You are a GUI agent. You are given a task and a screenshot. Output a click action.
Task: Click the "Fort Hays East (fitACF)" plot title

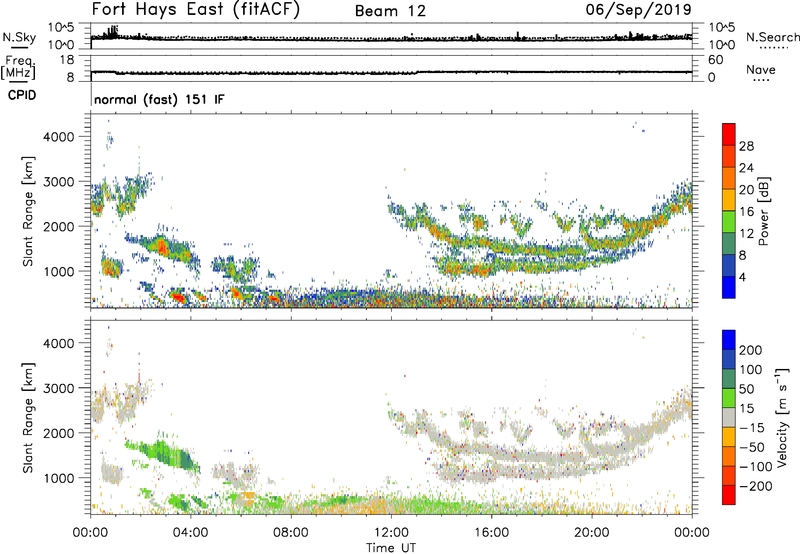click(196, 10)
